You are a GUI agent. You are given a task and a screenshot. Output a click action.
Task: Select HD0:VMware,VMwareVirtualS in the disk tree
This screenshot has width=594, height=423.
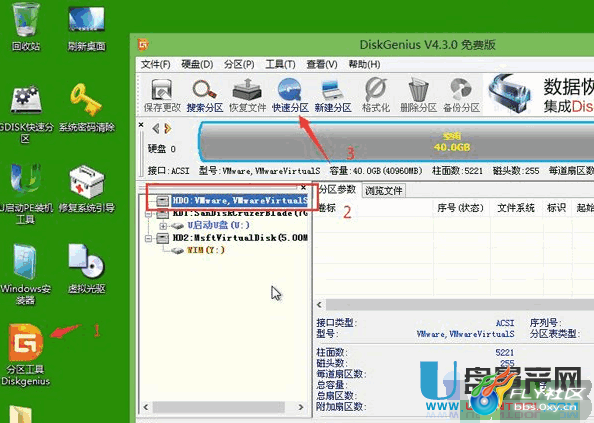coord(239,200)
